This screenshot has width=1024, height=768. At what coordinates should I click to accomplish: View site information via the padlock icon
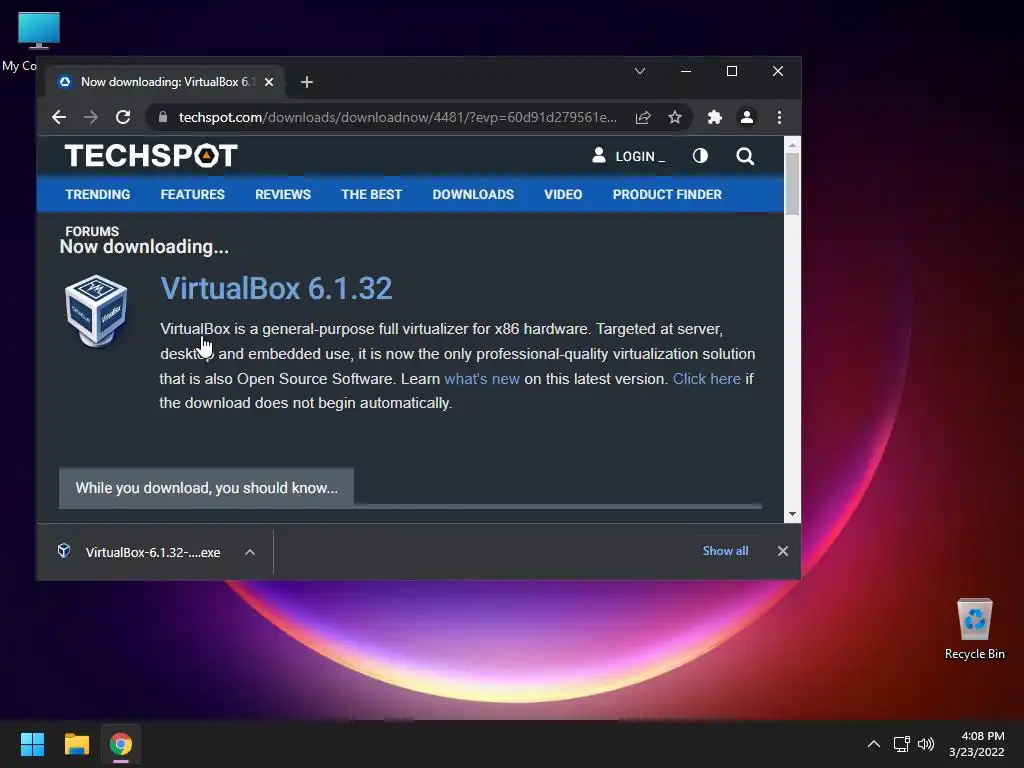[163, 118]
